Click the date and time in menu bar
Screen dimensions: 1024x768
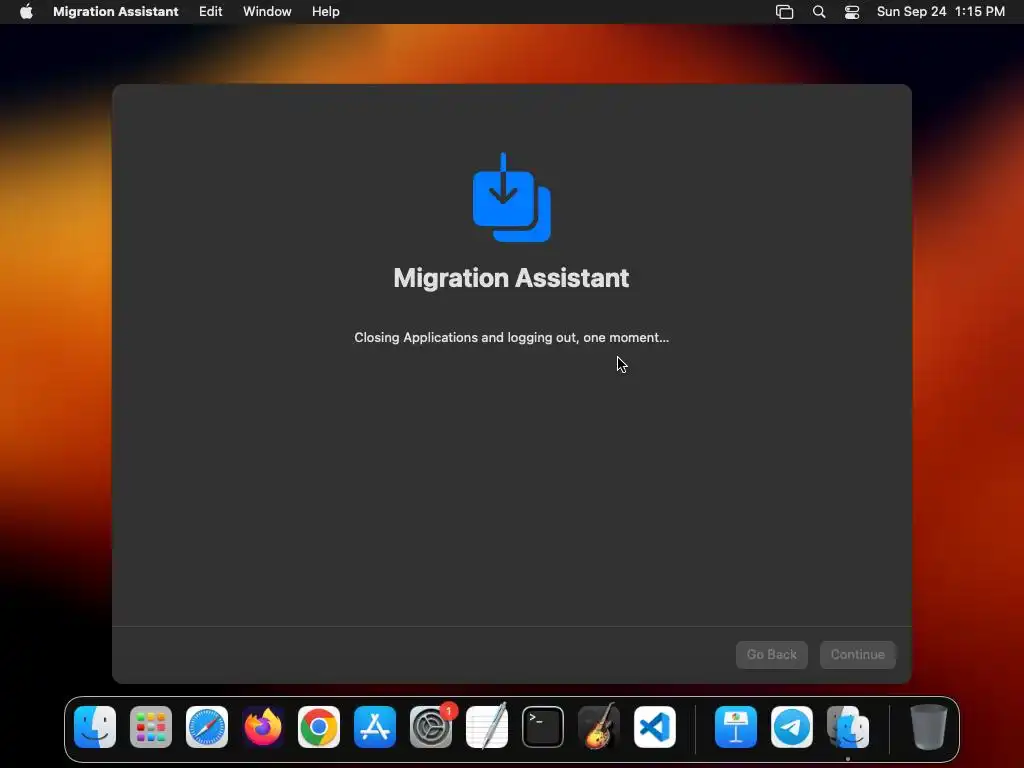(x=940, y=11)
